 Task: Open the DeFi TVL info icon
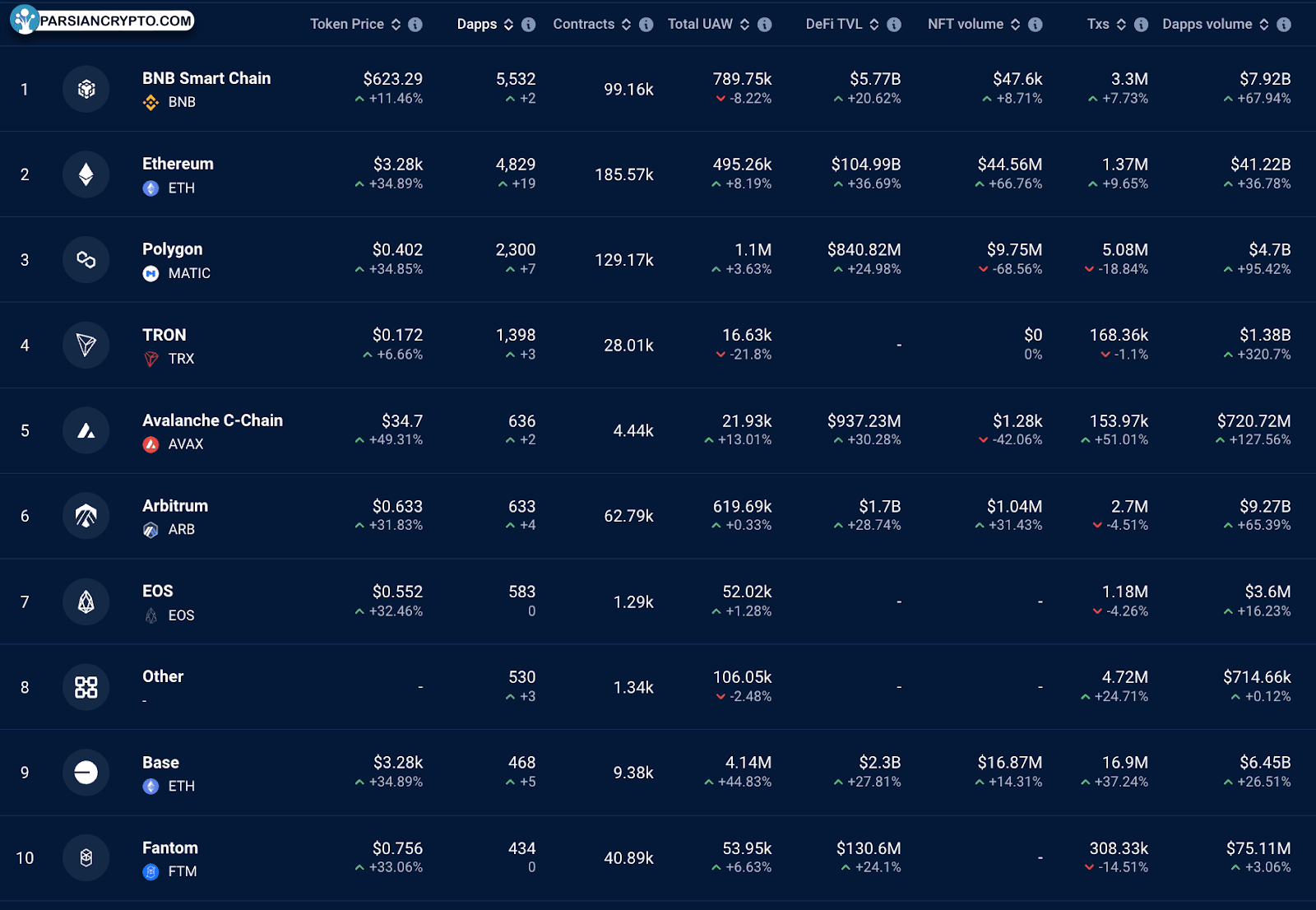894,25
